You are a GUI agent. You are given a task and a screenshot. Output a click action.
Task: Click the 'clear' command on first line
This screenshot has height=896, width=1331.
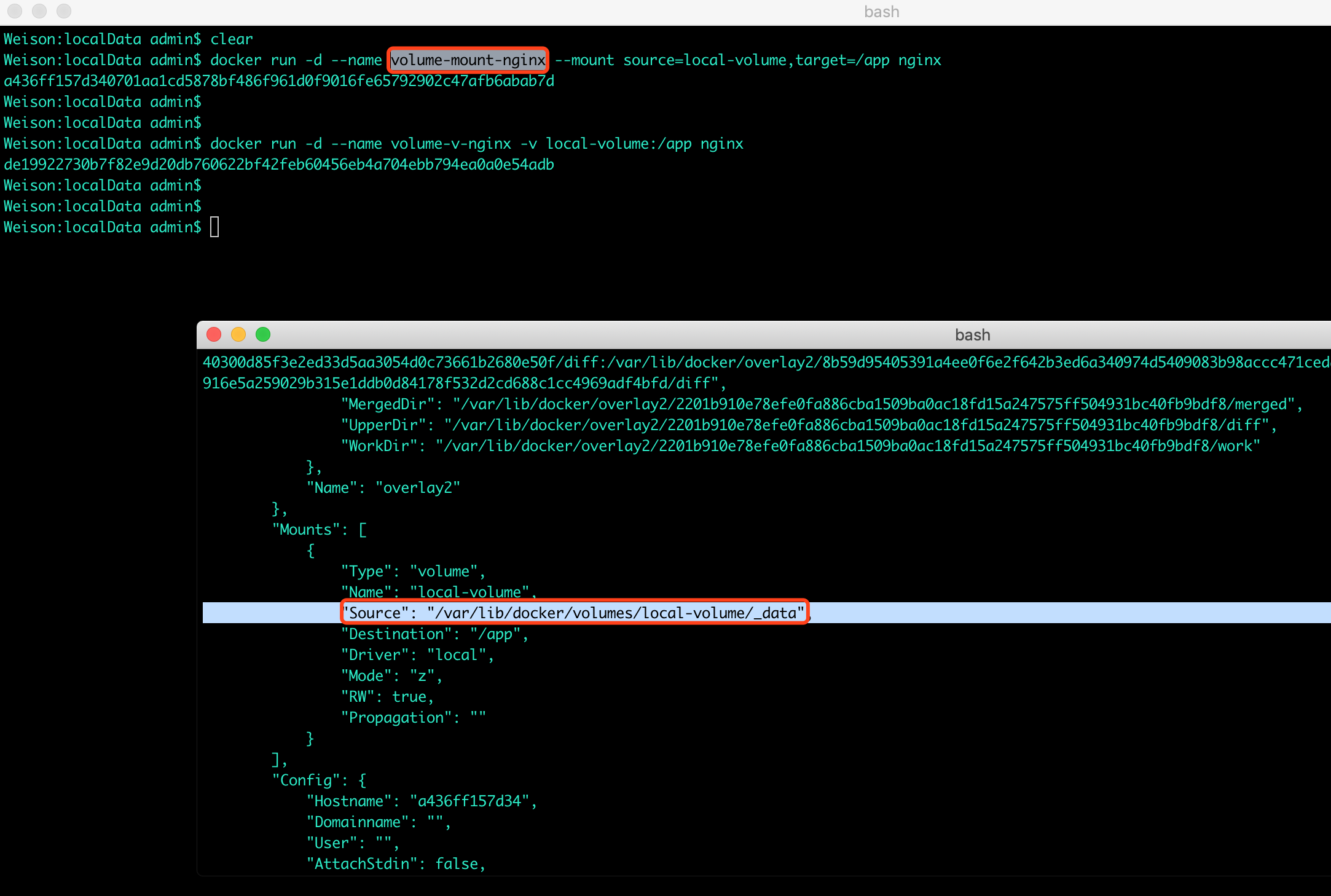pyautogui.click(x=232, y=39)
